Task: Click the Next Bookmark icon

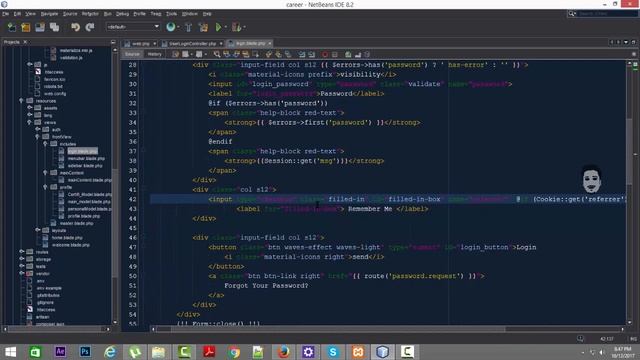Action: [x=278, y=54]
